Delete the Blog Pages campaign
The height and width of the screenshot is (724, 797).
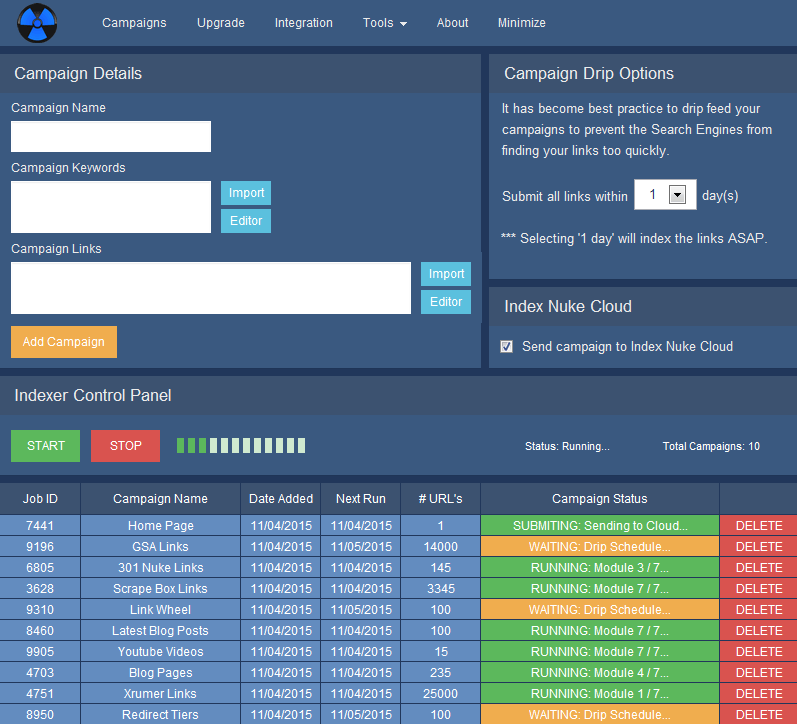pyautogui.click(x=758, y=673)
